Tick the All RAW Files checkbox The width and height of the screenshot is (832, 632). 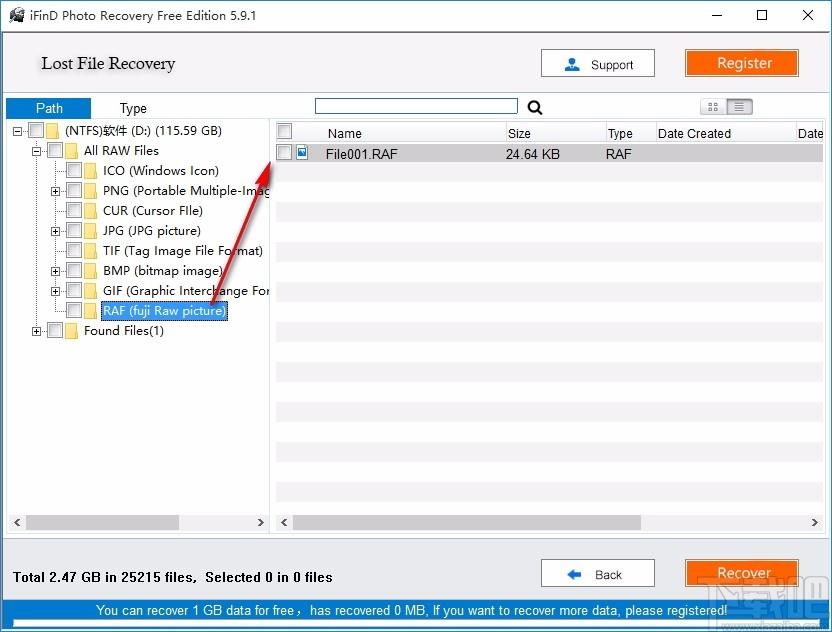[x=55, y=150]
